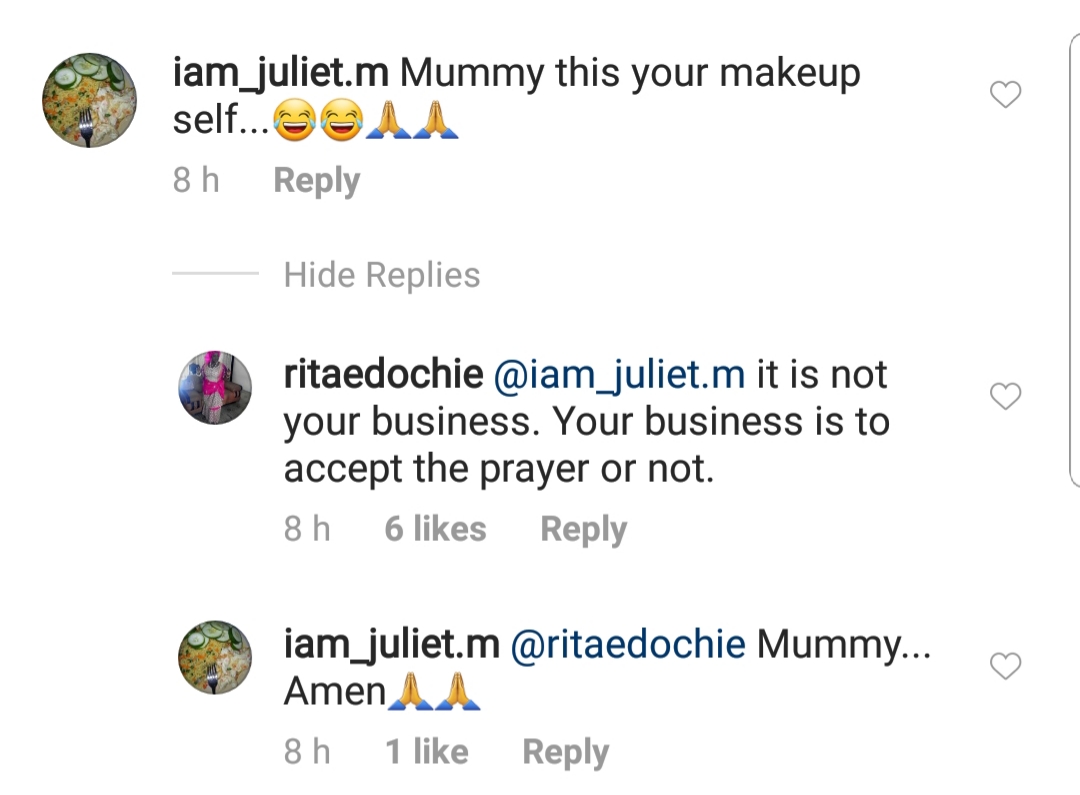Screen dimensions: 1080x795
Task: Tap the 8 h timestamp beside 6 likes
Action: [307, 529]
